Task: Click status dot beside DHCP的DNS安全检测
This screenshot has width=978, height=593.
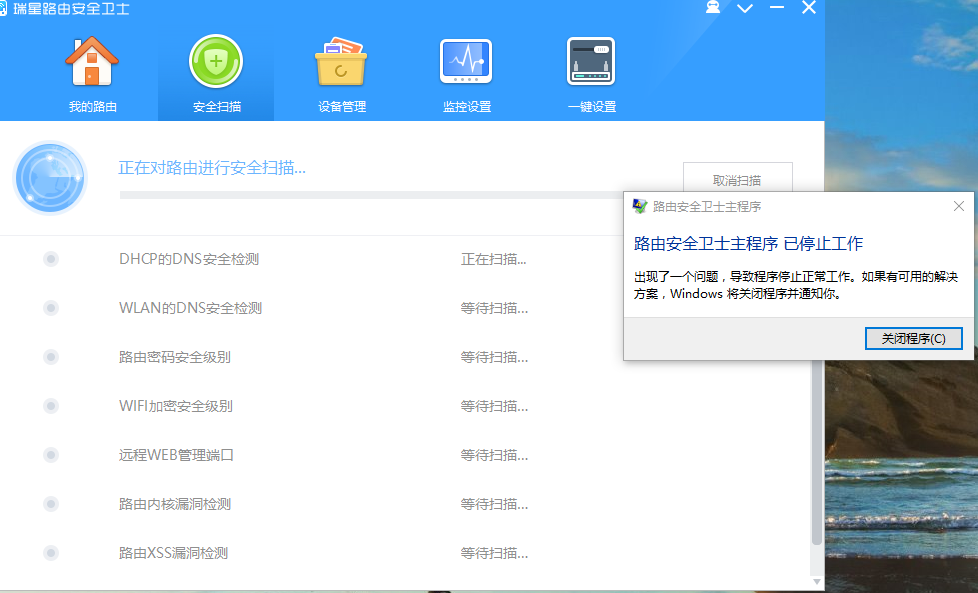Action: [51, 259]
